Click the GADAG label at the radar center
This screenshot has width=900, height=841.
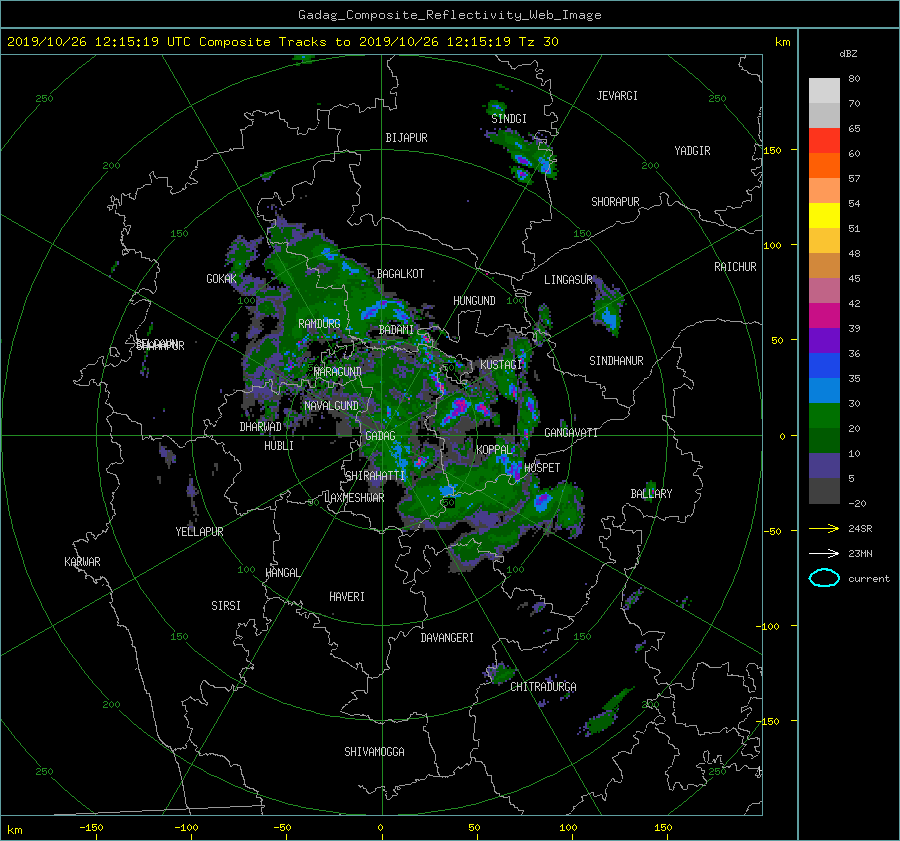pyautogui.click(x=380, y=436)
